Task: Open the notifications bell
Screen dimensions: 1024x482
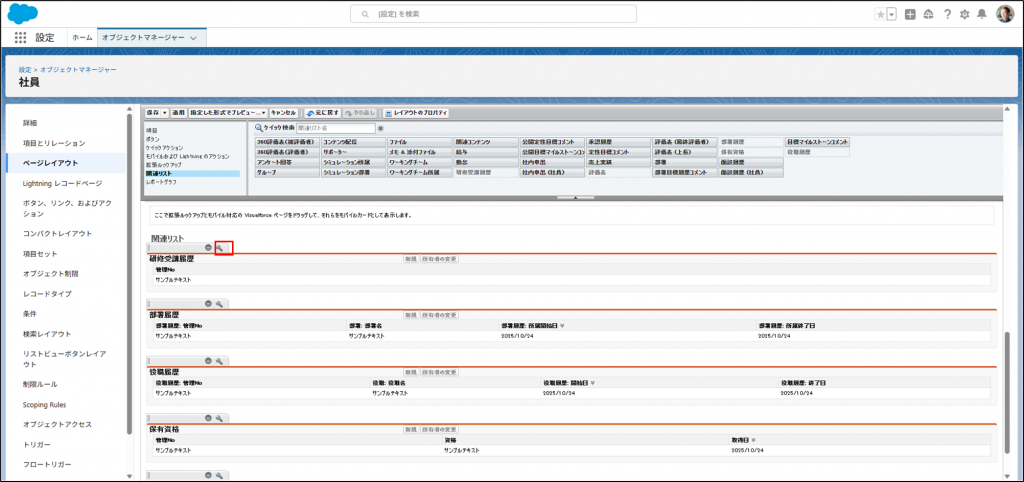Action: click(x=981, y=14)
